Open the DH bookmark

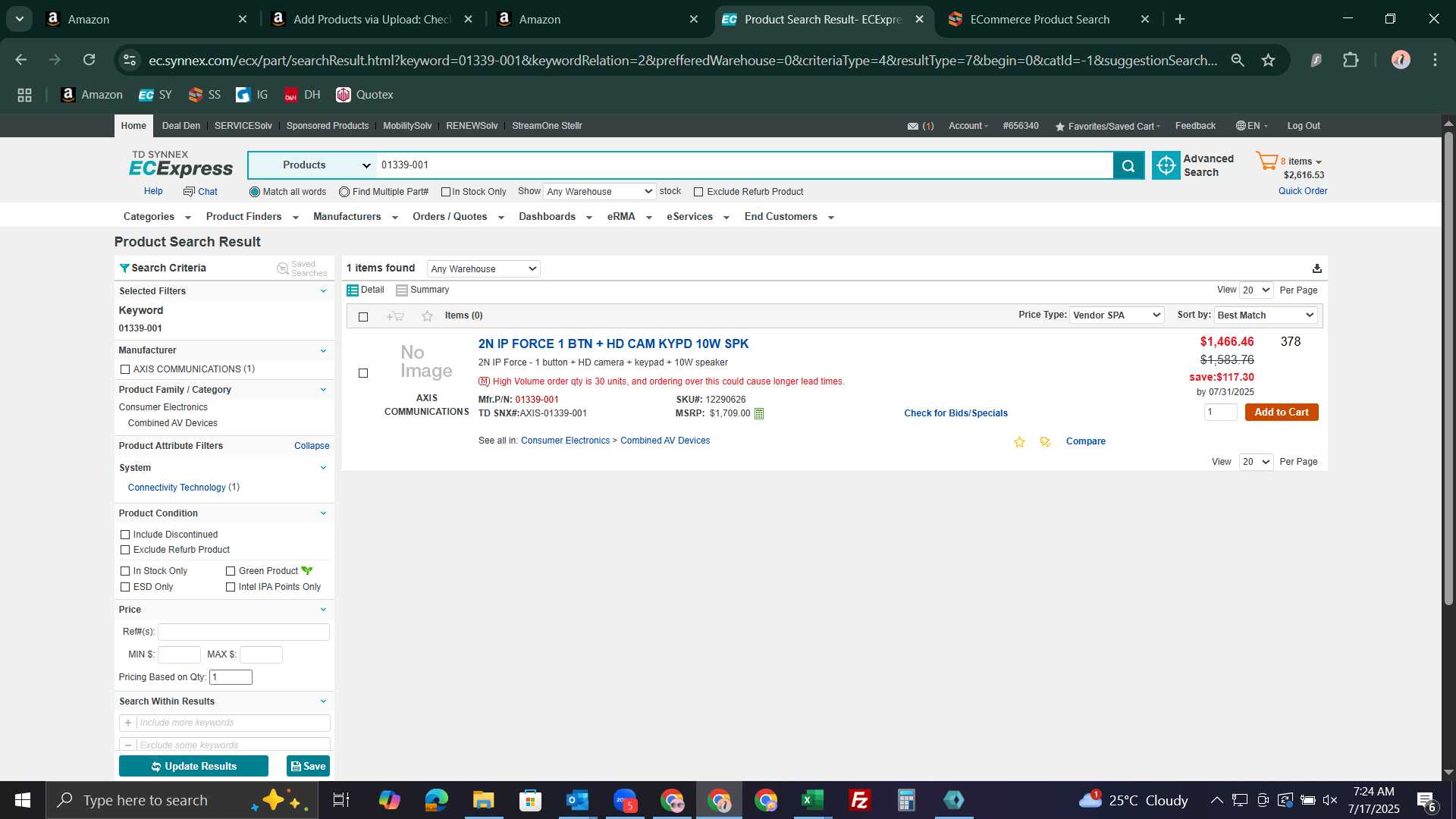point(302,95)
